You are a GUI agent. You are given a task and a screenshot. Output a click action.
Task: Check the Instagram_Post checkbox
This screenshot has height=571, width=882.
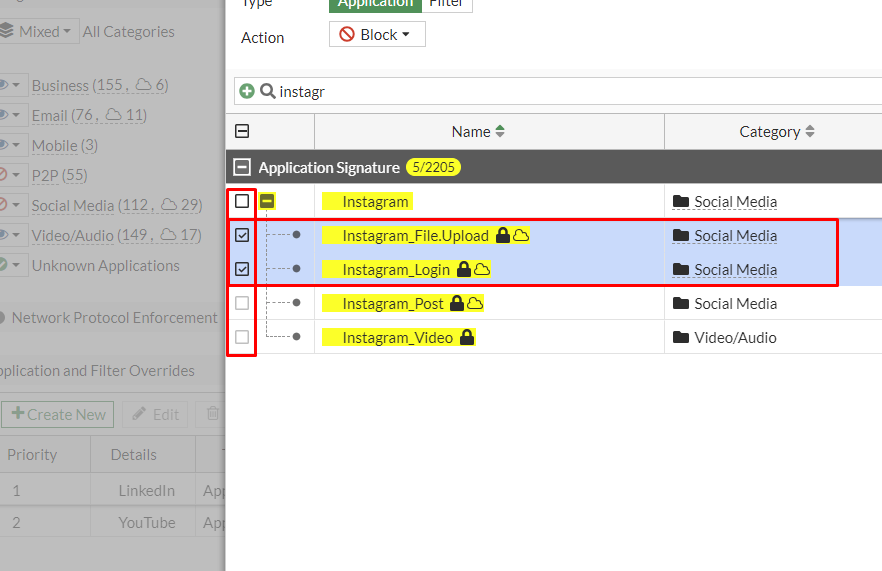tap(242, 303)
